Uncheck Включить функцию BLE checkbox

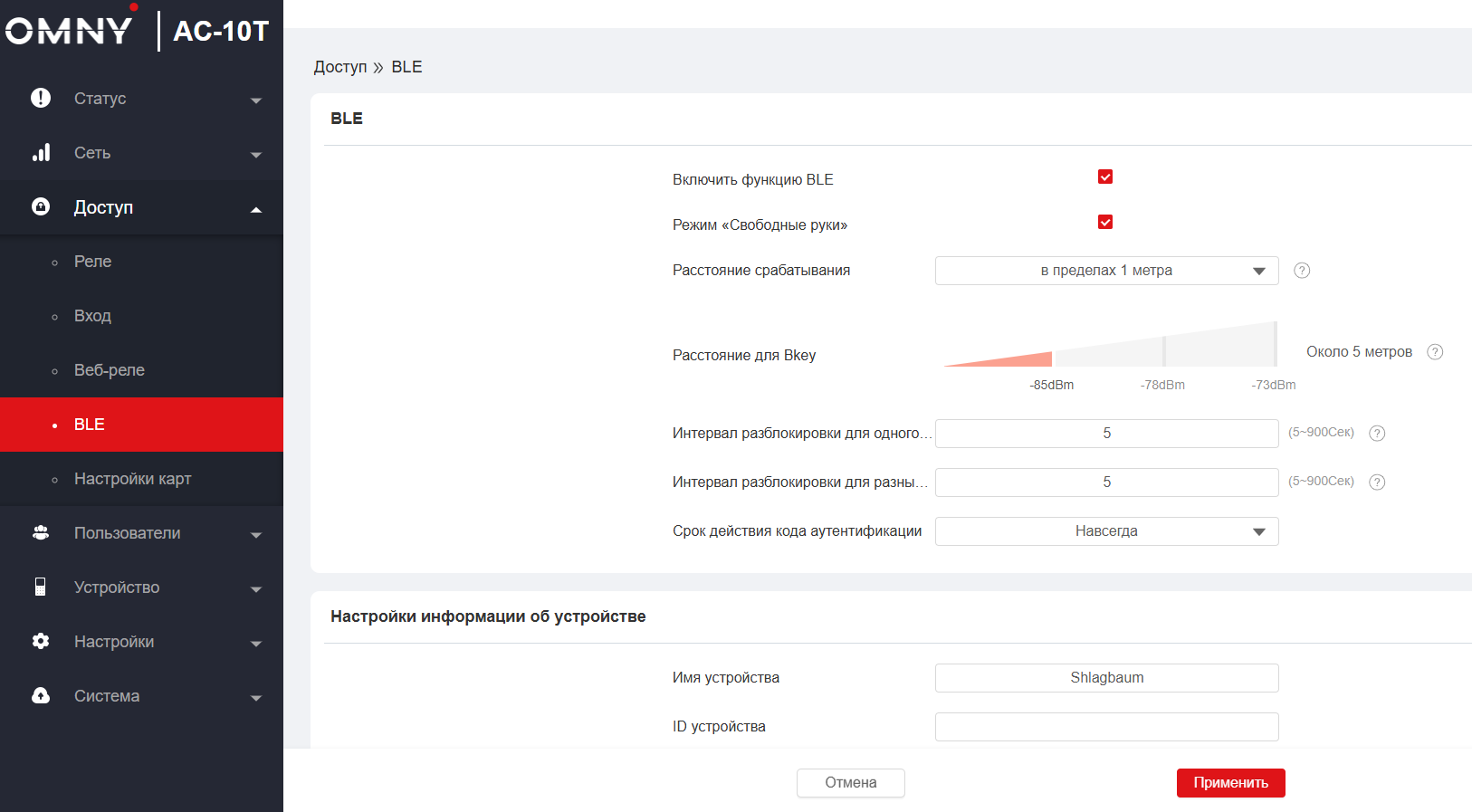pyautogui.click(x=1105, y=177)
